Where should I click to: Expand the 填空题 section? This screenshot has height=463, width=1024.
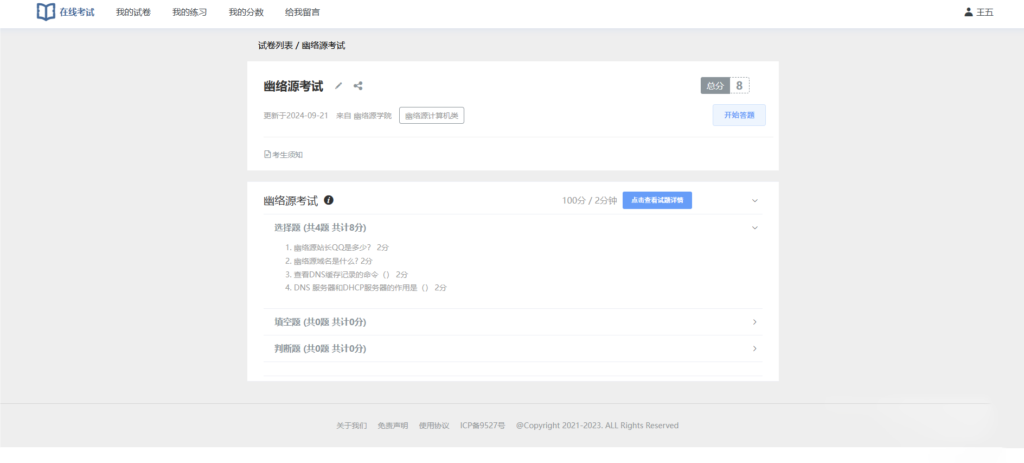pyautogui.click(x=755, y=322)
